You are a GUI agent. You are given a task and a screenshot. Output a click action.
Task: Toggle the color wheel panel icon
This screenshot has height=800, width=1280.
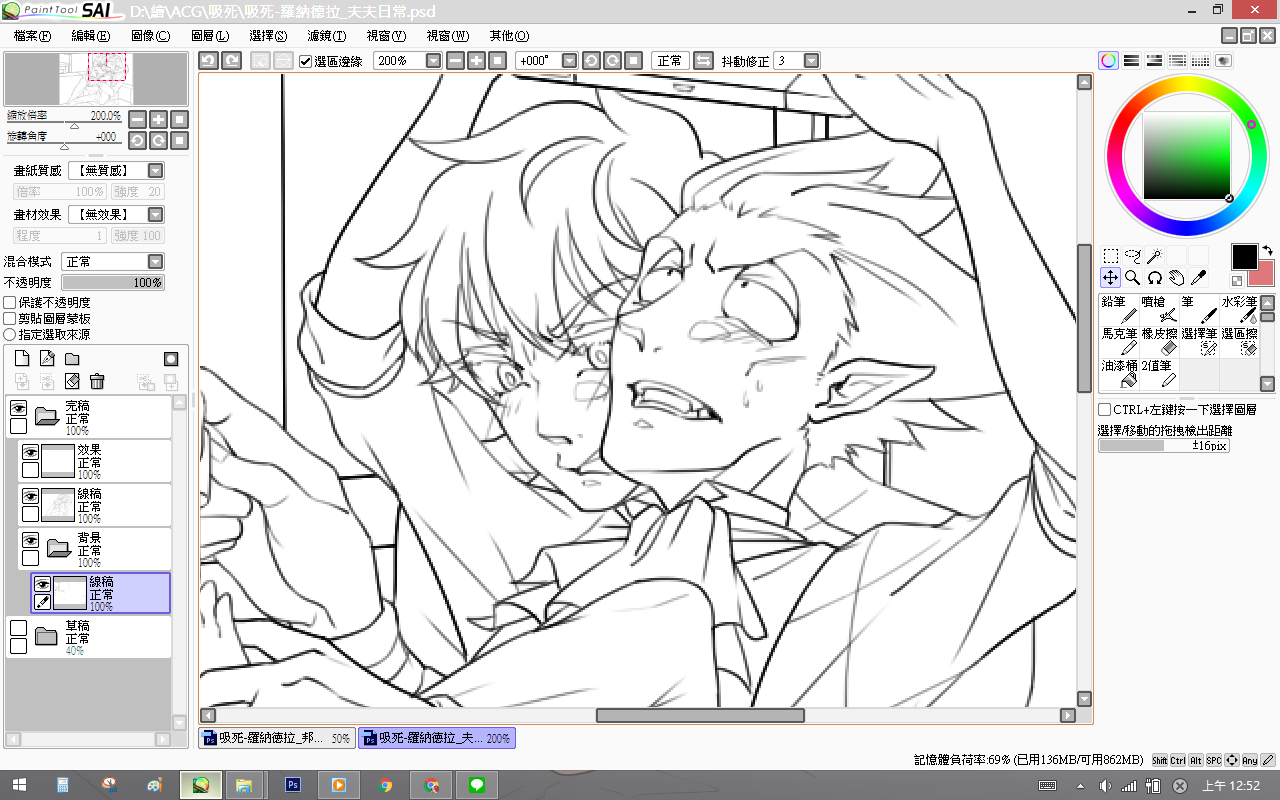point(1109,61)
